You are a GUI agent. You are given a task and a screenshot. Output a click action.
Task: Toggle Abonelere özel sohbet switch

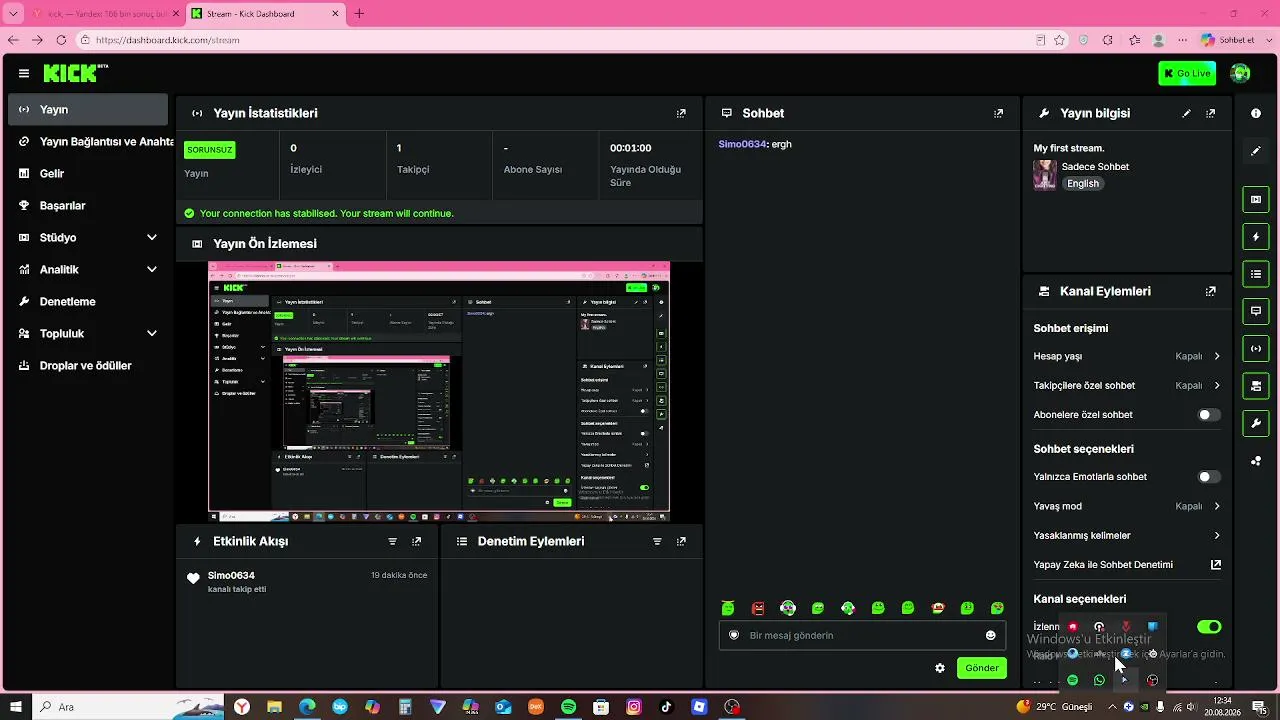(x=1209, y=415)
